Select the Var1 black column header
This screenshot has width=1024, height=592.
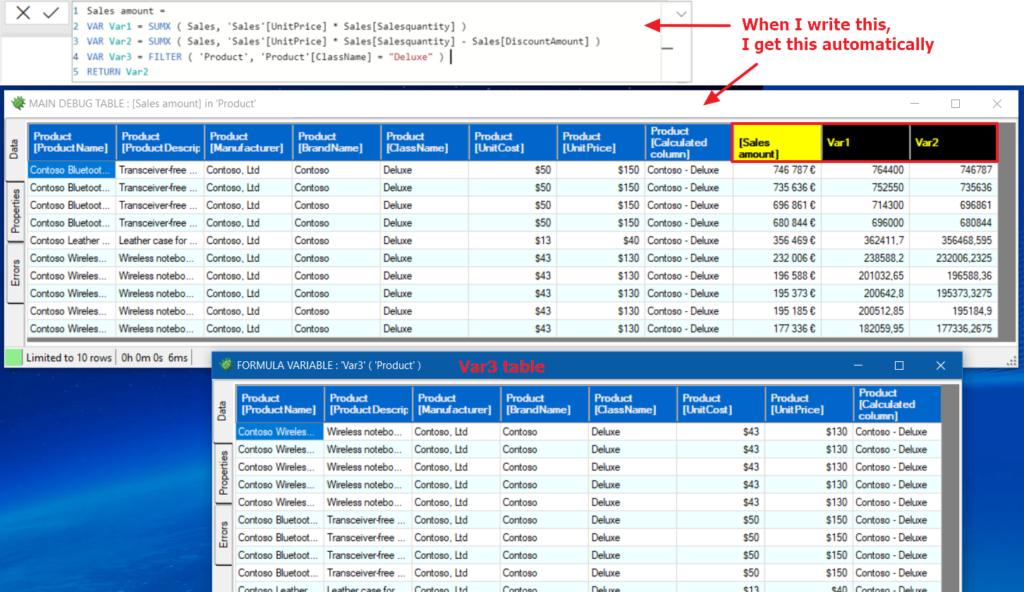point(865,142)
